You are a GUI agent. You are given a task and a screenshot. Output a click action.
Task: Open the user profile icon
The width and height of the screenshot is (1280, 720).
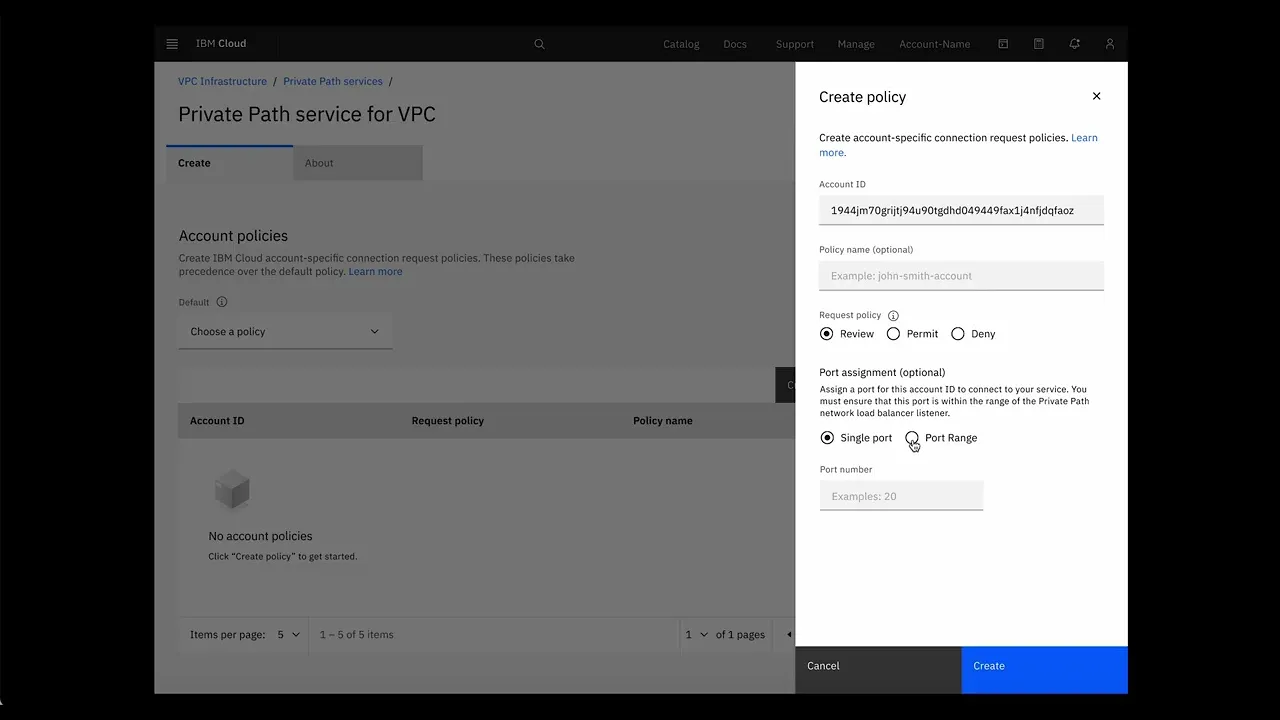coord(1109,44)
